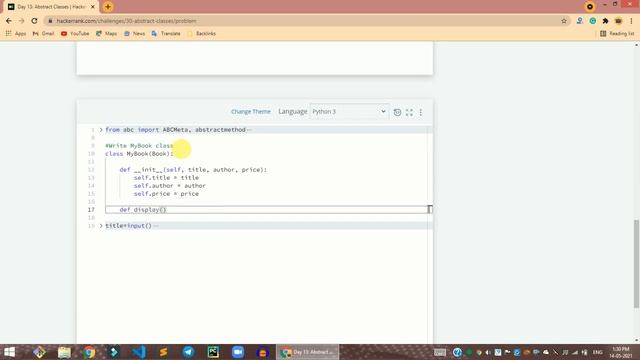Open the Windows Start menu

click(x=9, y=352)
